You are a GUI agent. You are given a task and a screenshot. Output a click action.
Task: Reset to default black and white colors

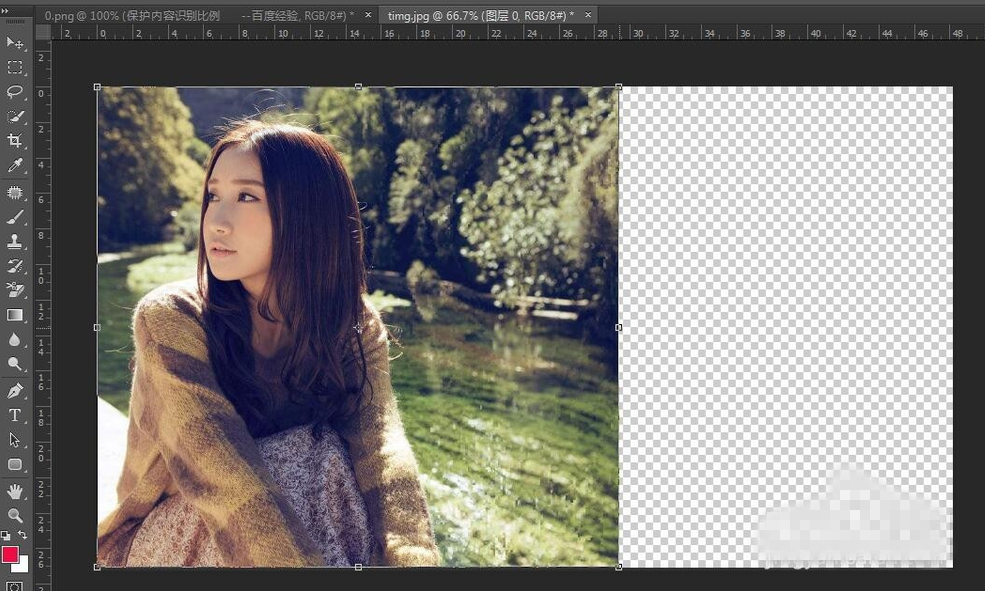pos(6,537)
